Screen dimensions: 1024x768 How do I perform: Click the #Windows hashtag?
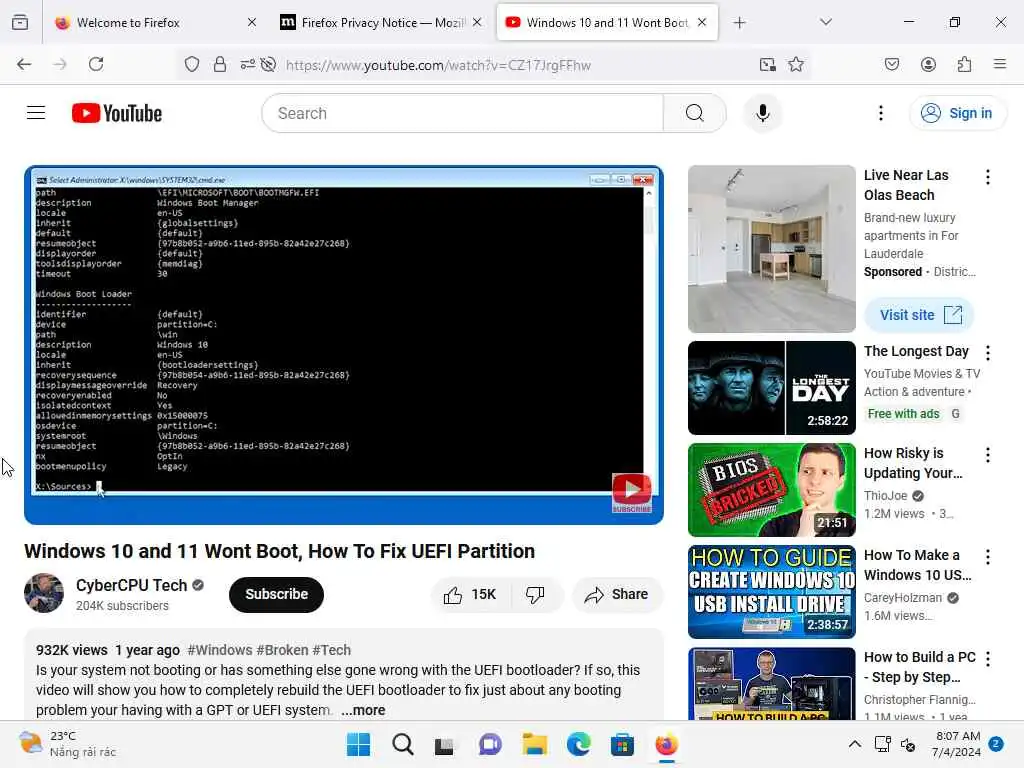click(x=219, y=650)
